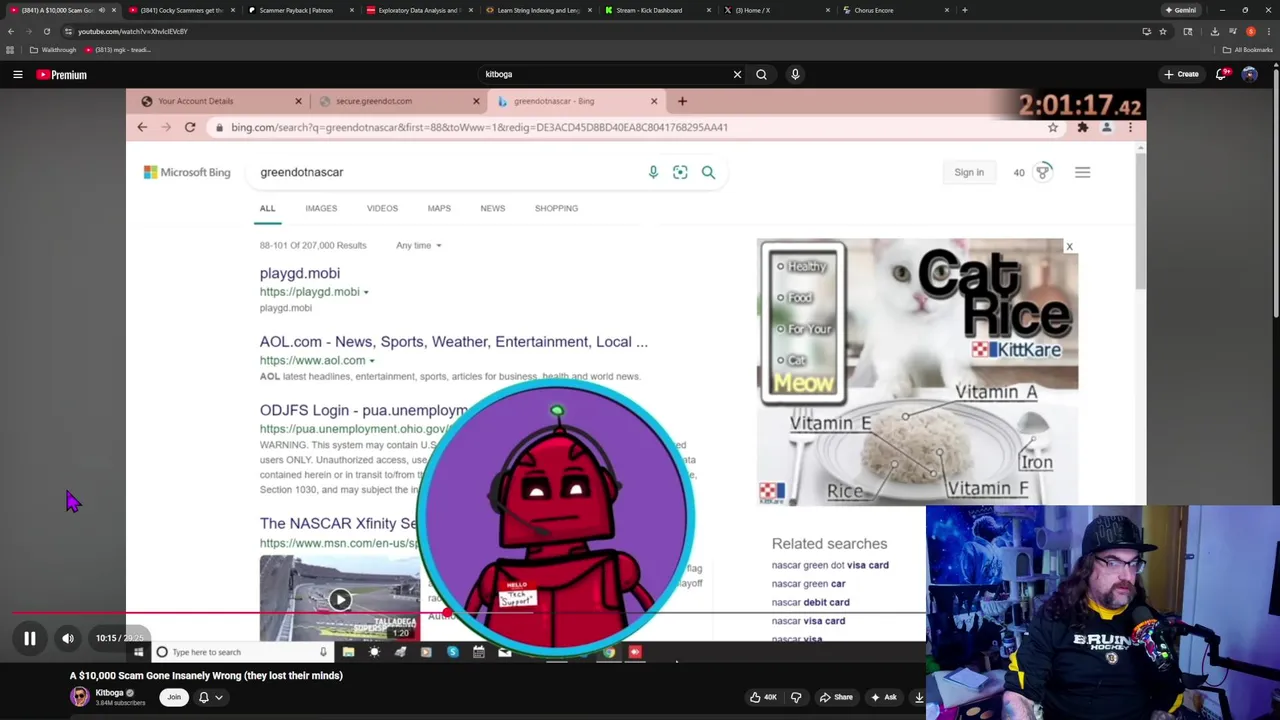The height and width of the screenshot is (720, 1280).
Task: Close the secure.greendot.com tab in video
Action: point(476,101)
